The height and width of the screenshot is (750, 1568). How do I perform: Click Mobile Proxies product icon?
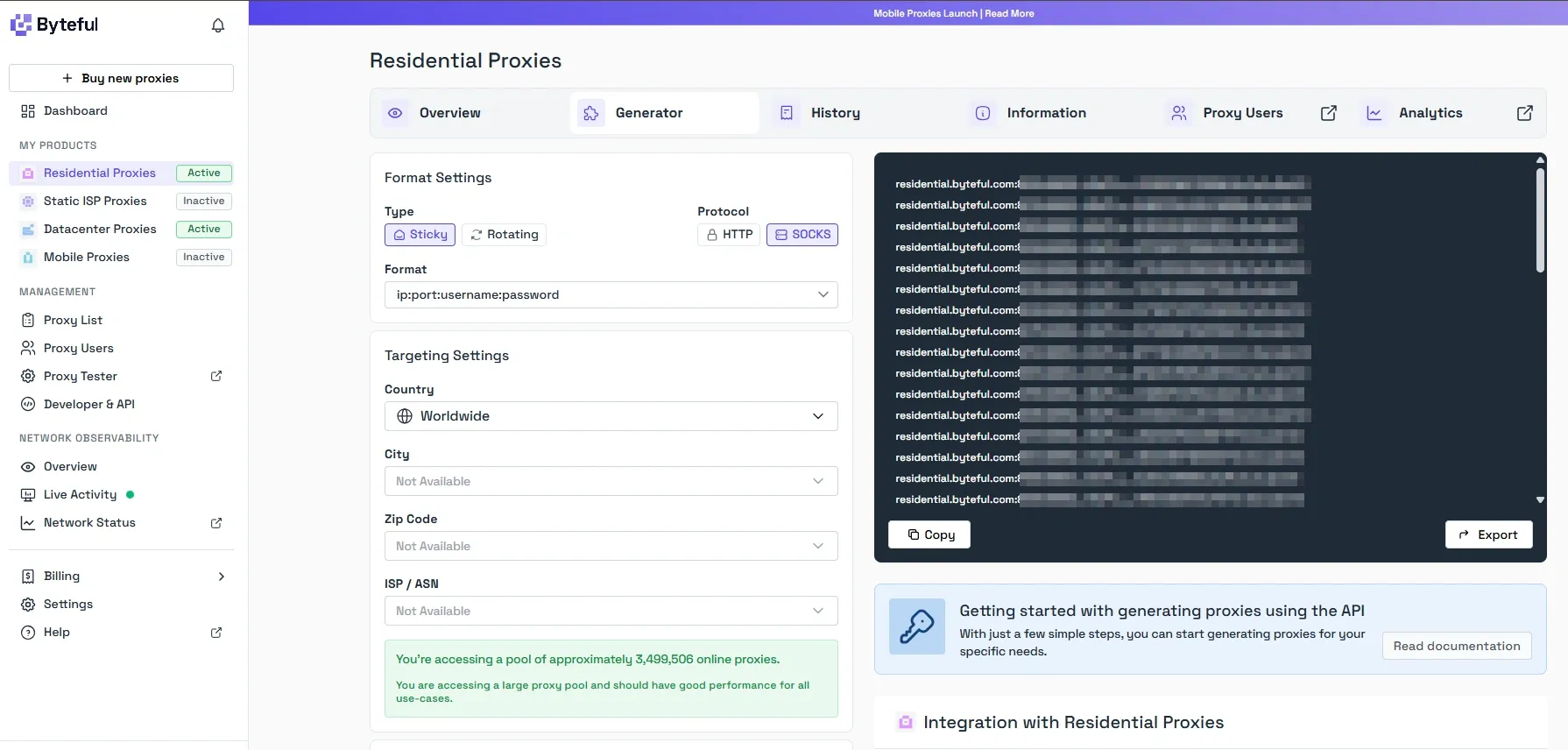tap(28, 258)
